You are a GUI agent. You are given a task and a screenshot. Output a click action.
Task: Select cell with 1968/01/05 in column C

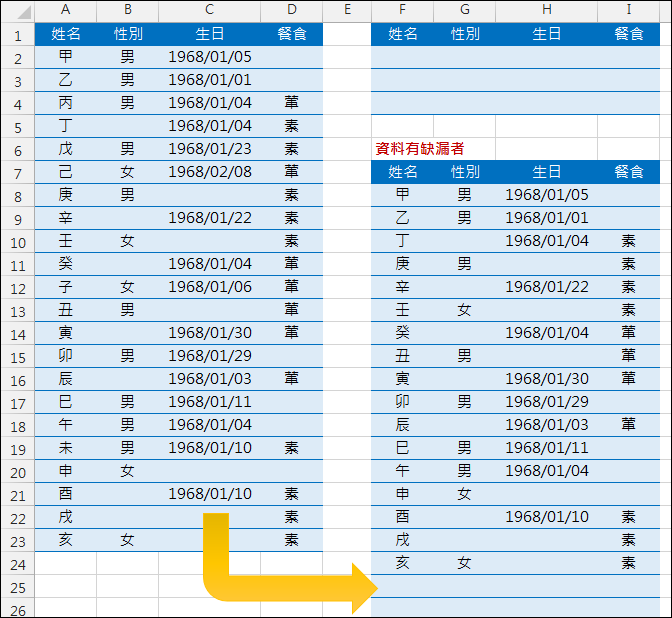point(209,57)
